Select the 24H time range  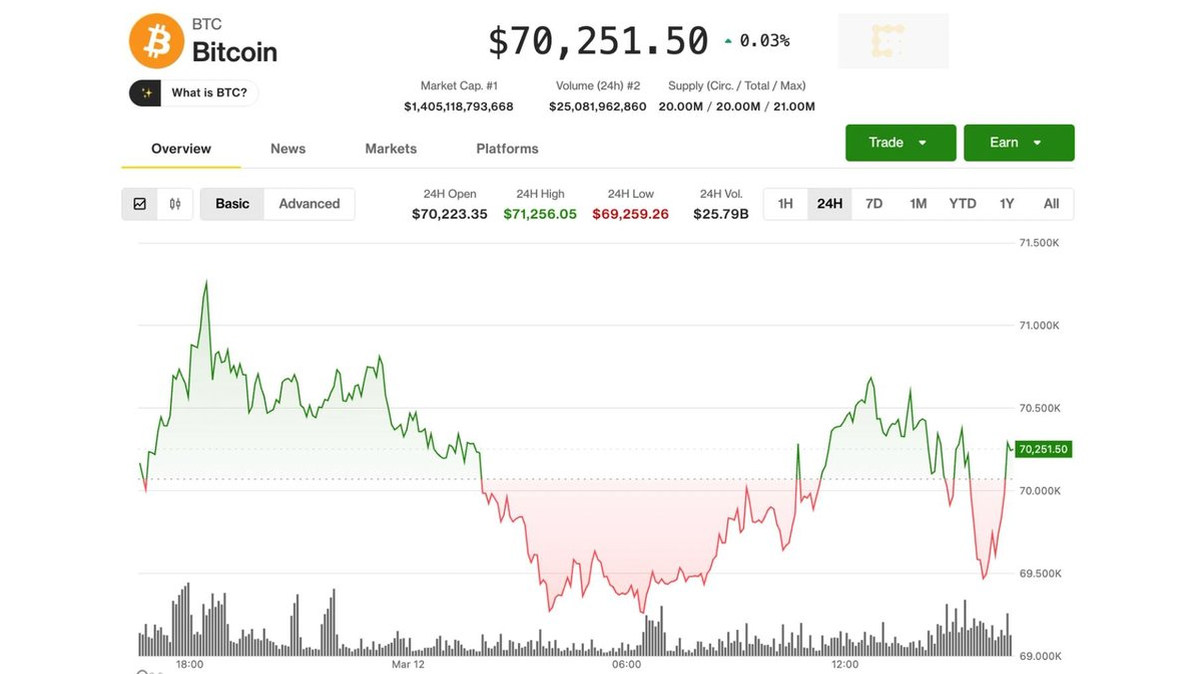(829, 204)
